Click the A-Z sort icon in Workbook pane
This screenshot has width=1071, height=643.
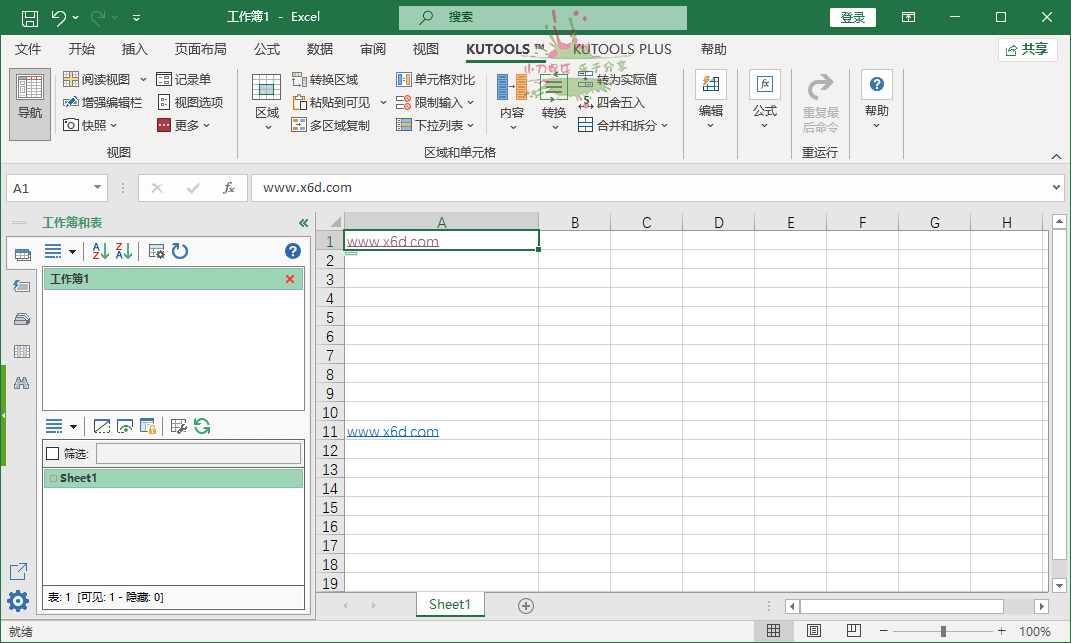[100, 251]
